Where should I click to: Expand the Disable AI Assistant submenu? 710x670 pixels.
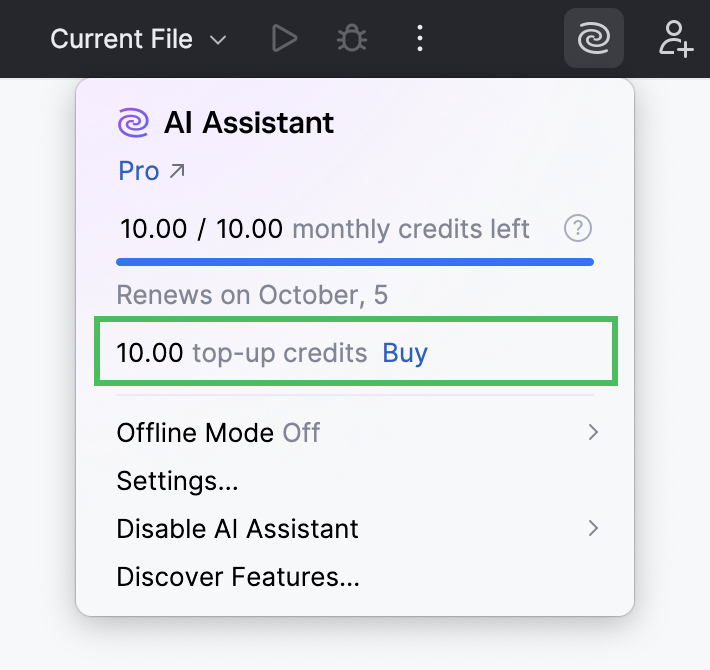355,529
